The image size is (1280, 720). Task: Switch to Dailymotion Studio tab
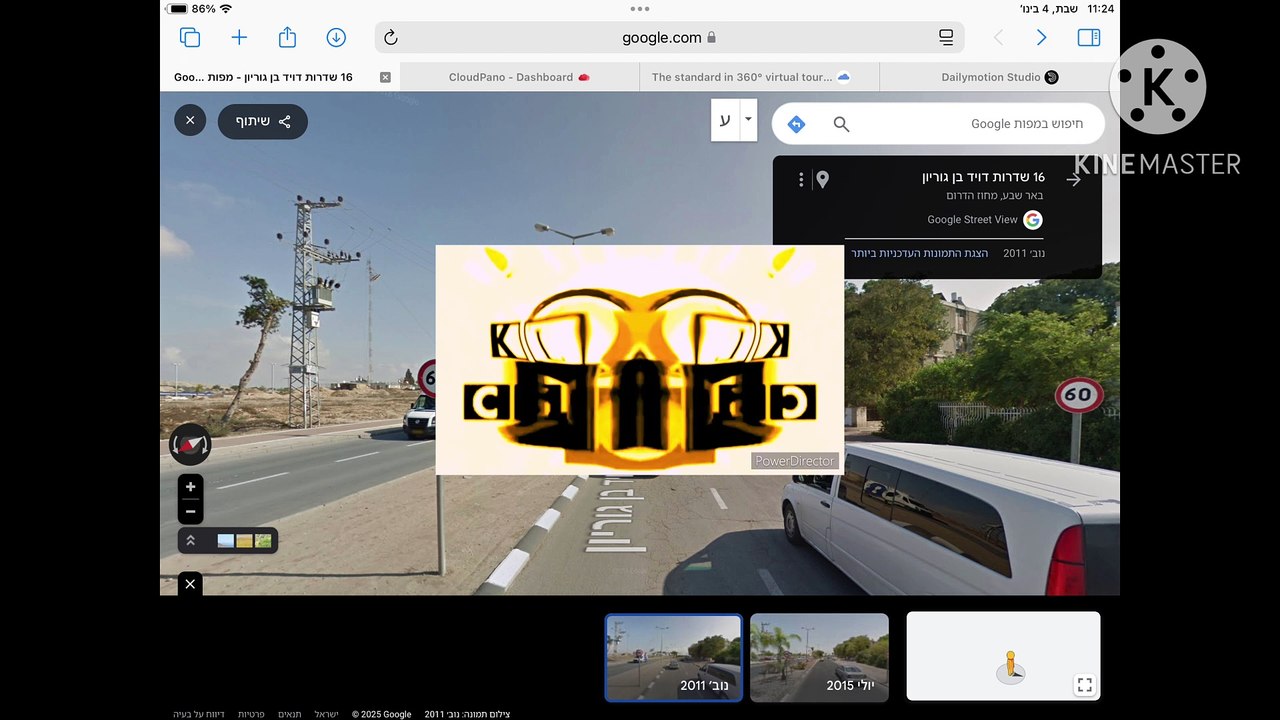coord(999,77)
